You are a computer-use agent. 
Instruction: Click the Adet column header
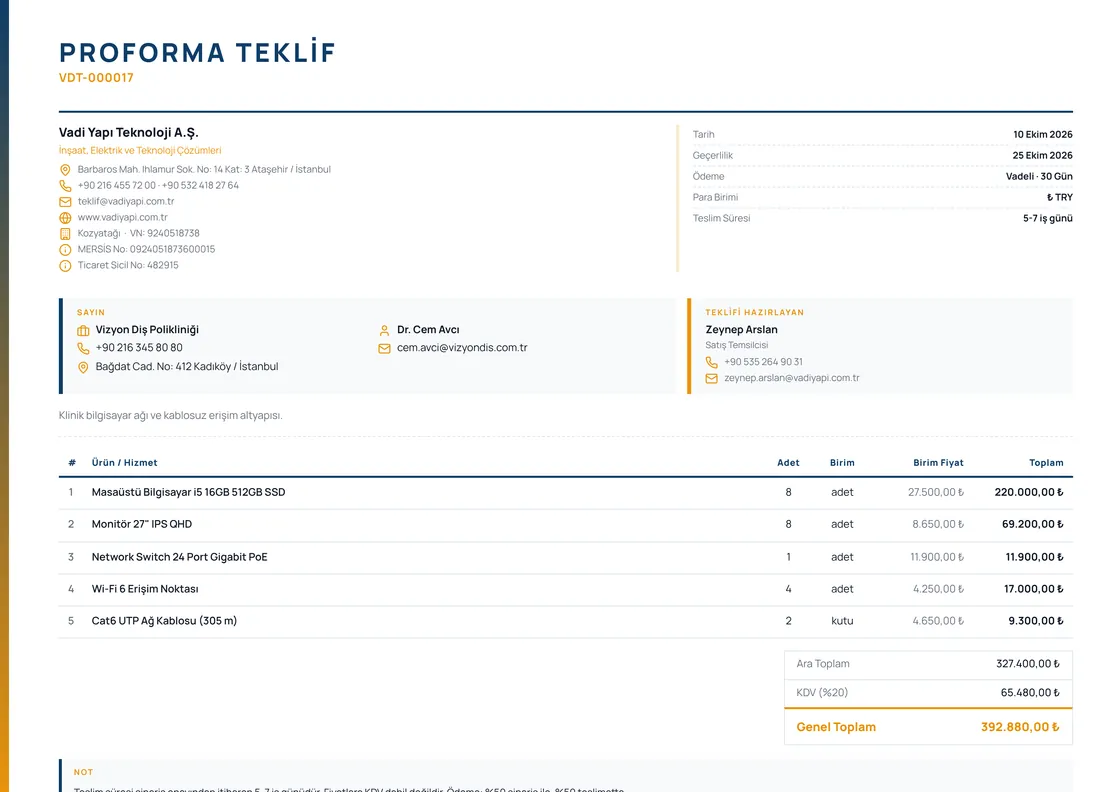click(788, 463)
